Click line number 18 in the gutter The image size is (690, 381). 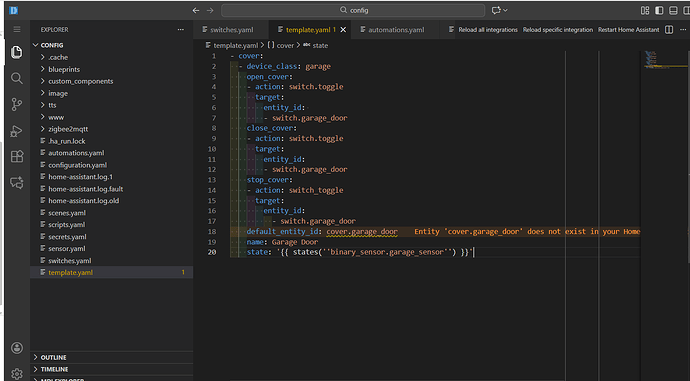pos(212,232)
